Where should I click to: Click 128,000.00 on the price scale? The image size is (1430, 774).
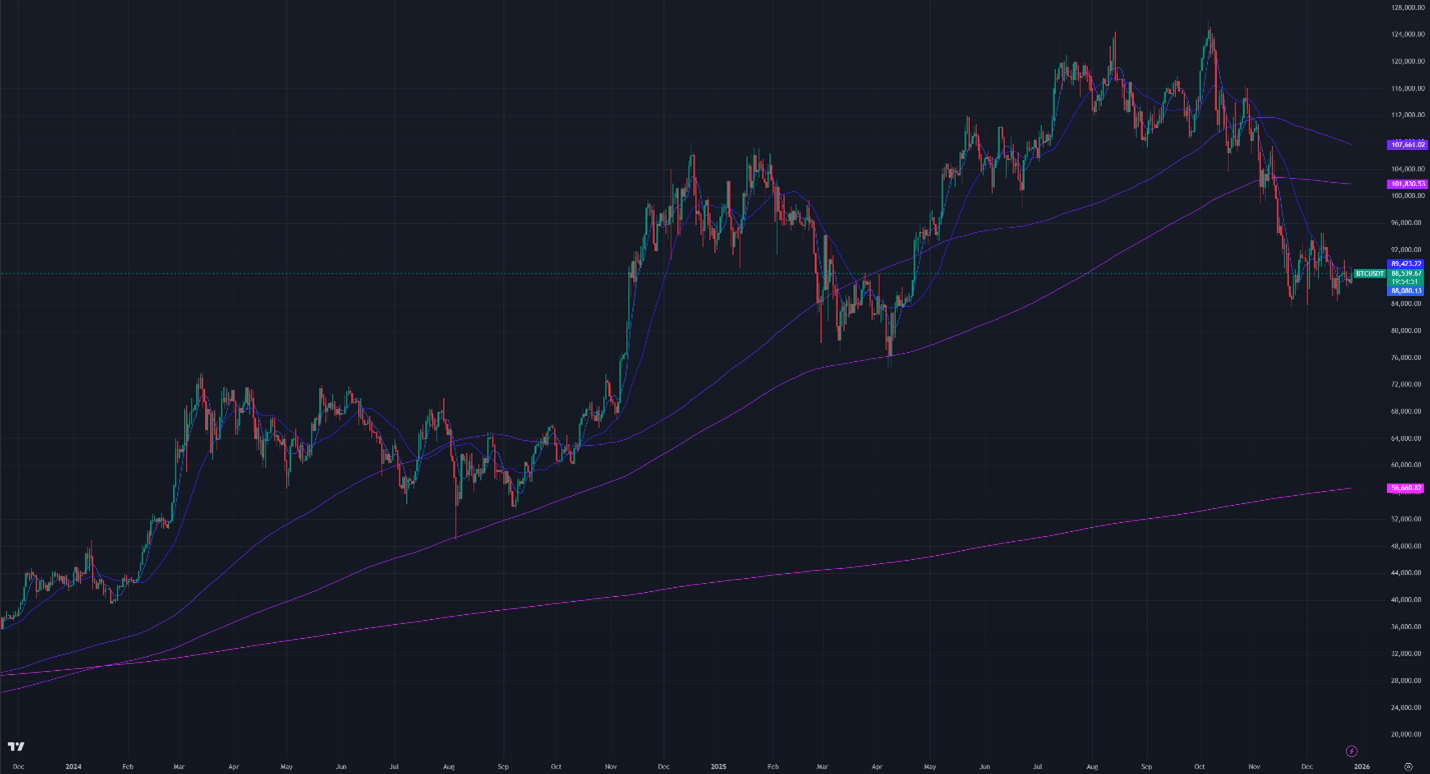click(1406, 8)
